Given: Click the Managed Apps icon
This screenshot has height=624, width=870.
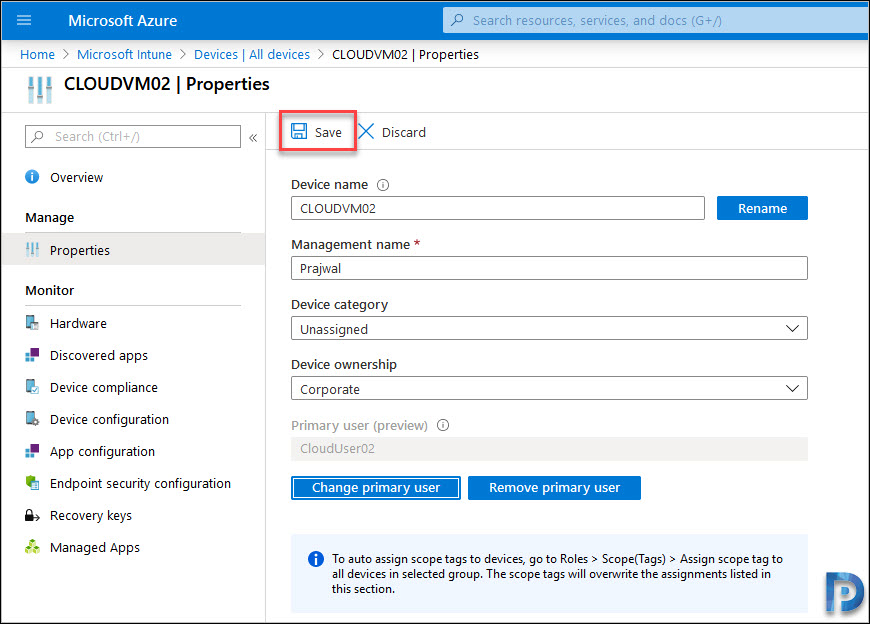Looking at the screenshot, I should [32, 547].
